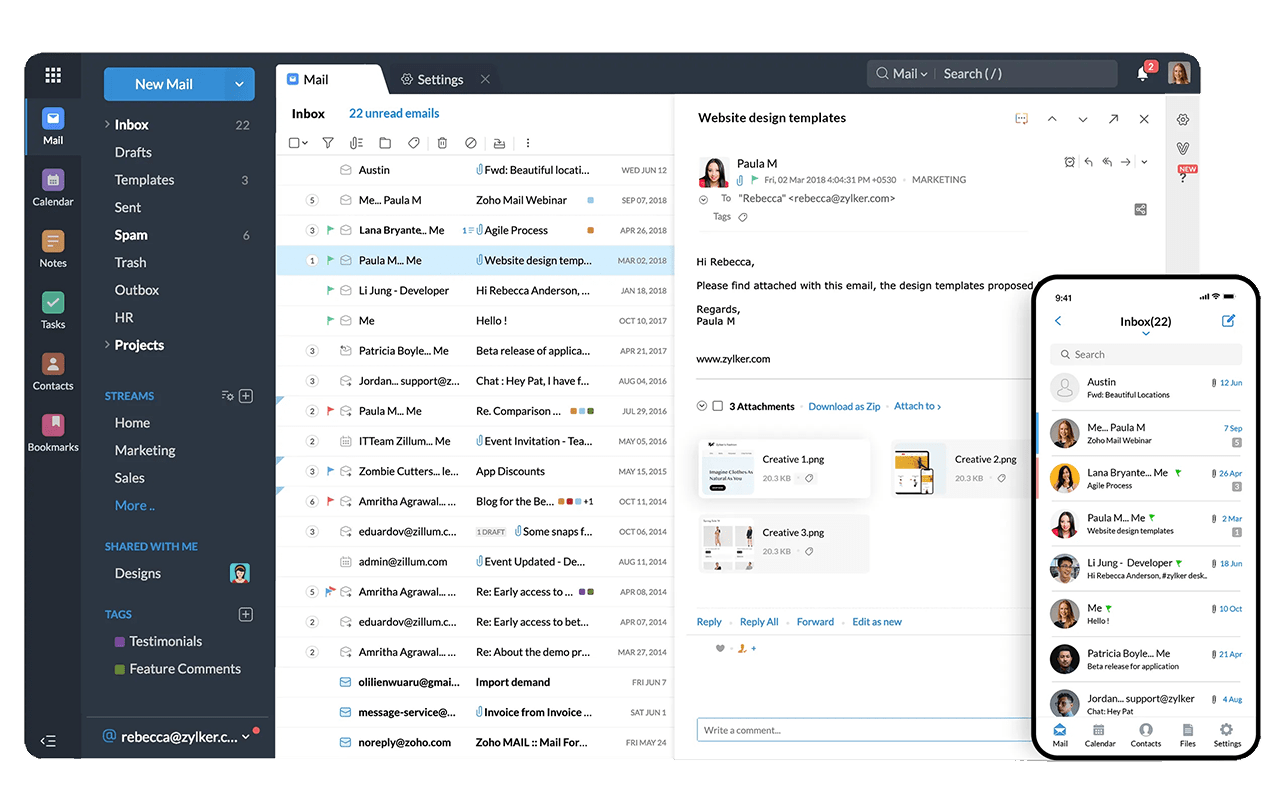Open the 22 unread emails link
The height and width of the screenshot is (811, 1280).
coord(394,113)
